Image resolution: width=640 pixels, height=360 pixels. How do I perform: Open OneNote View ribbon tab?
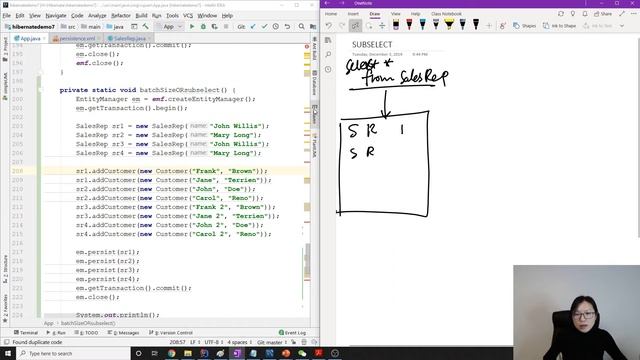pyautogui.click(x=396, y=14)
